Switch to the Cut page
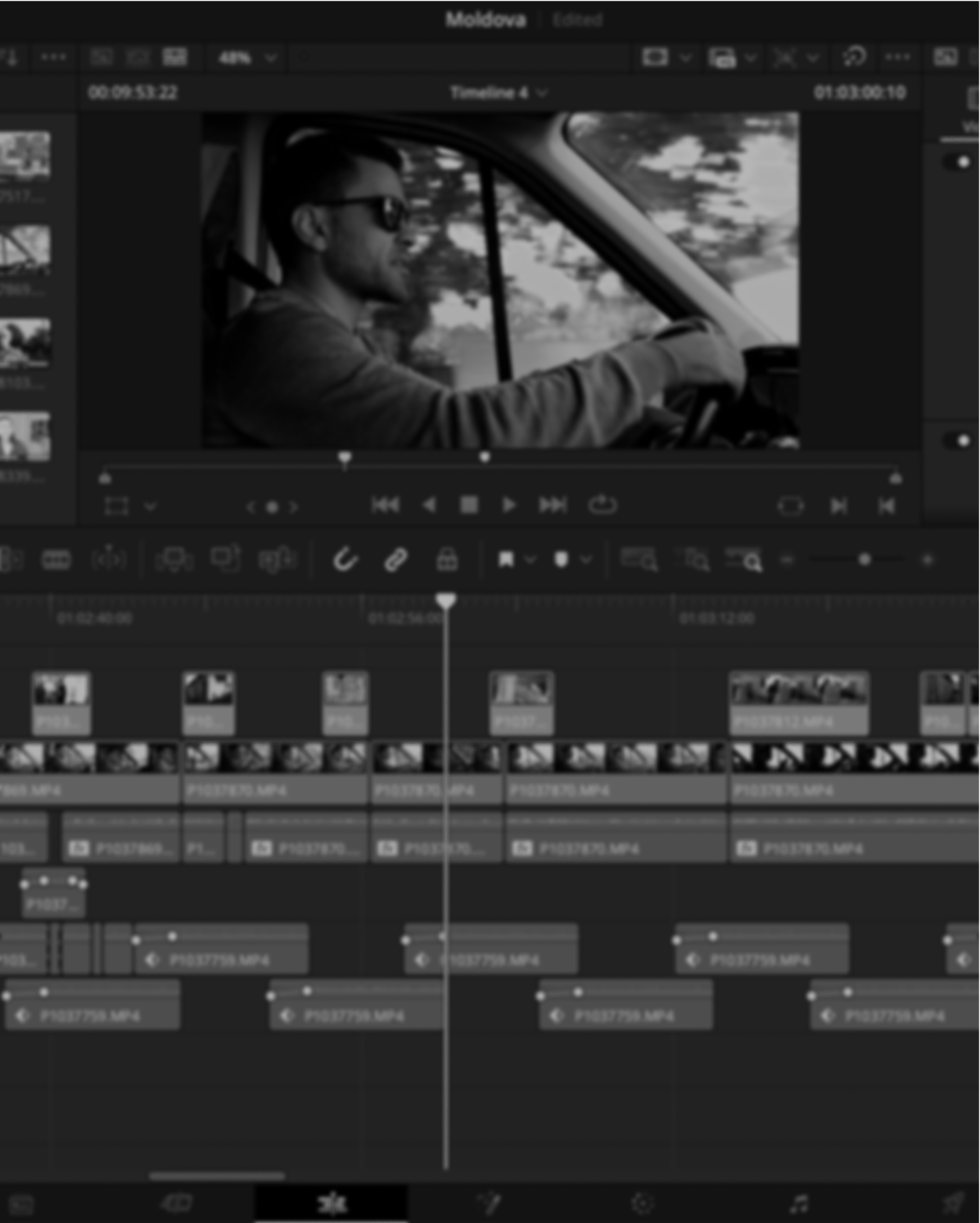The width and height of the screenshot is (980, 1223). [176, 1204]
